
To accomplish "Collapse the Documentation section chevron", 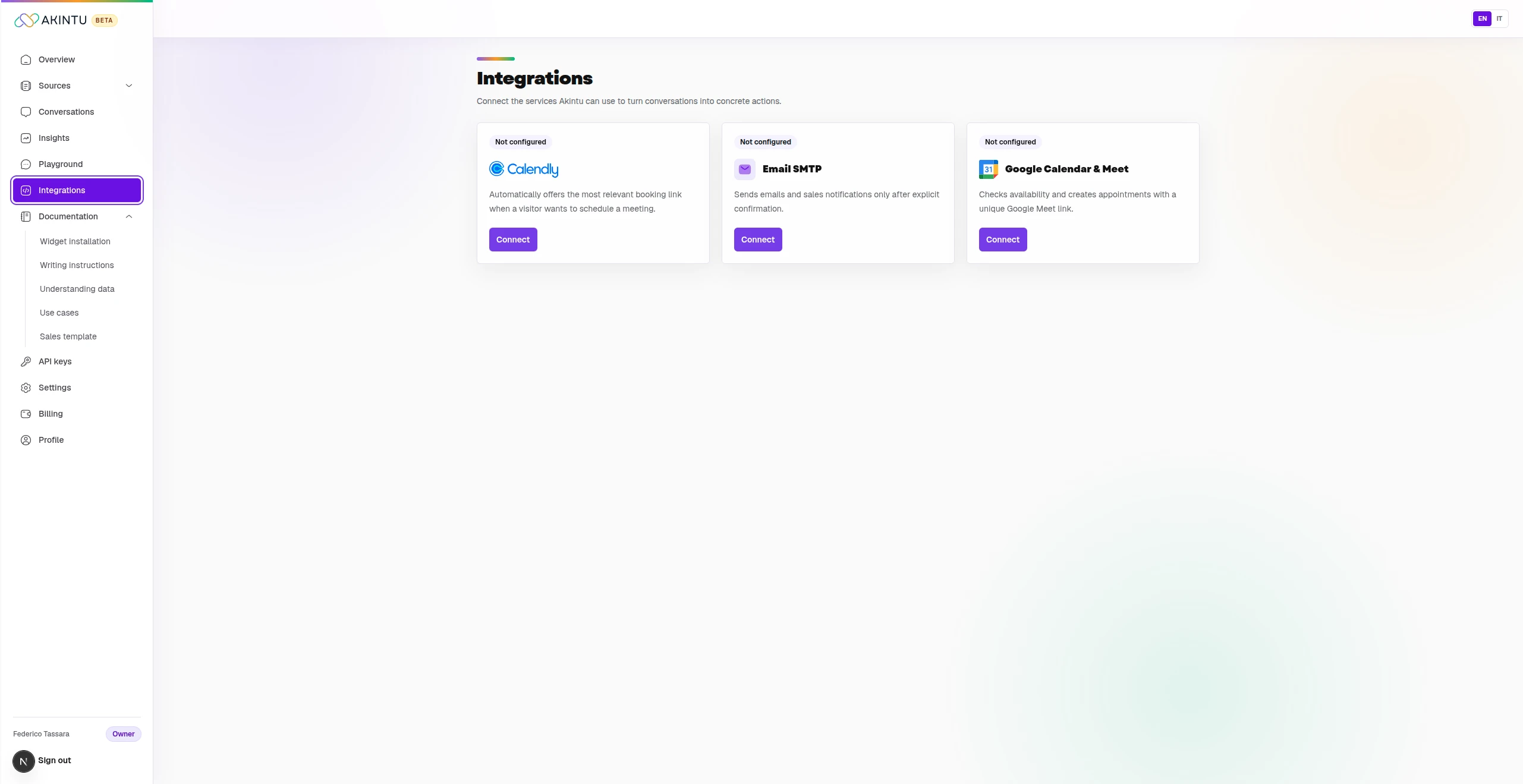I will (x=129, y=216).
